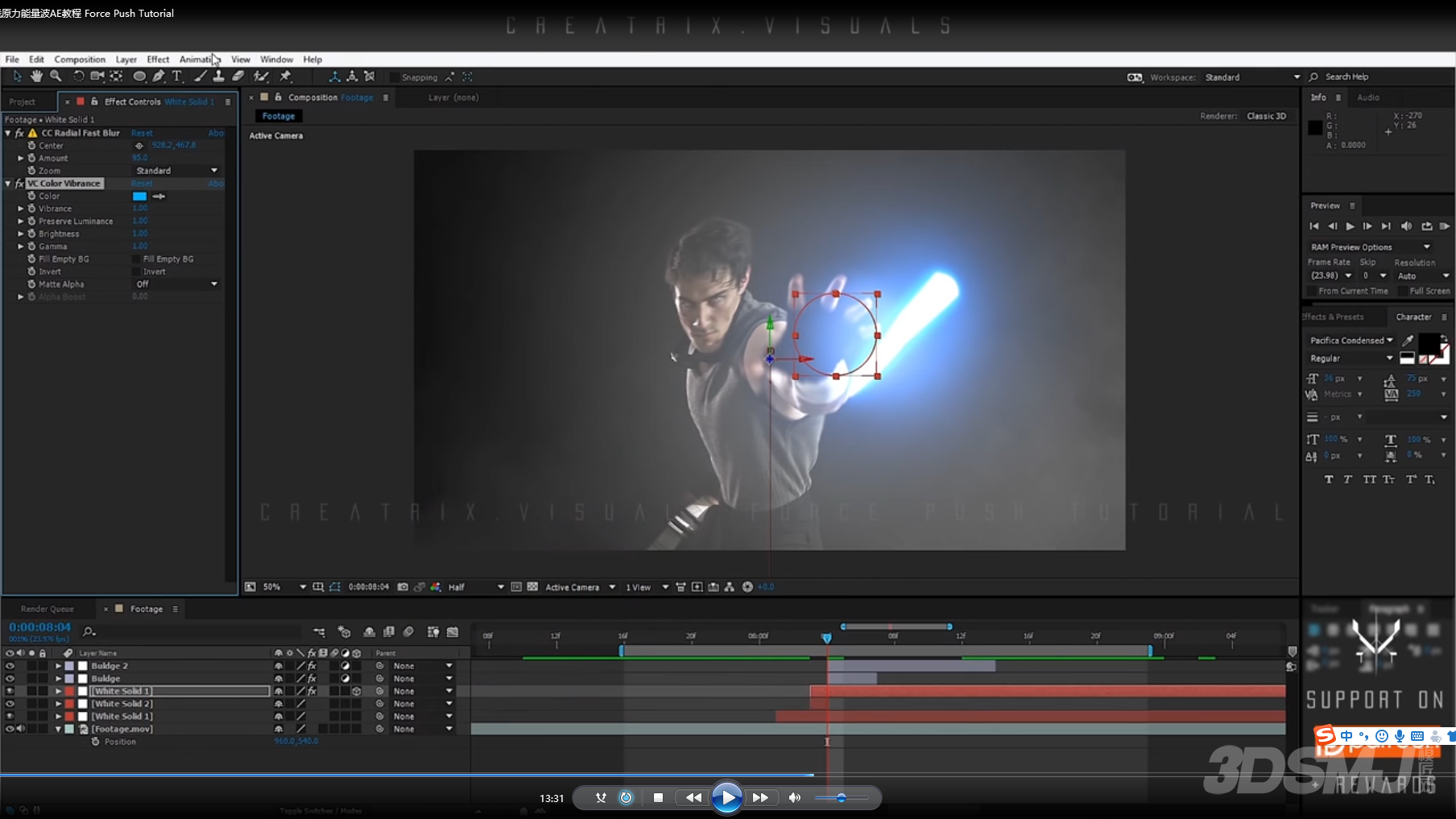Enable the Invert checkbox in VC Color Vibrance

pyautogui.click(x=136, y=271)
